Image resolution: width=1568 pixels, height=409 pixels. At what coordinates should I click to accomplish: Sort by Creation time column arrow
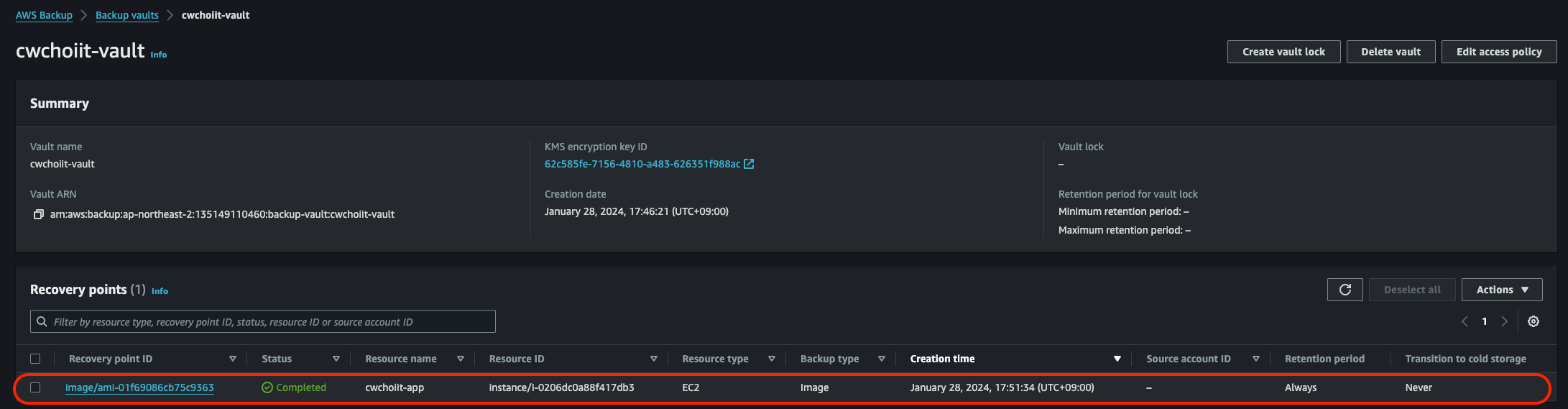pos(1117,359)
